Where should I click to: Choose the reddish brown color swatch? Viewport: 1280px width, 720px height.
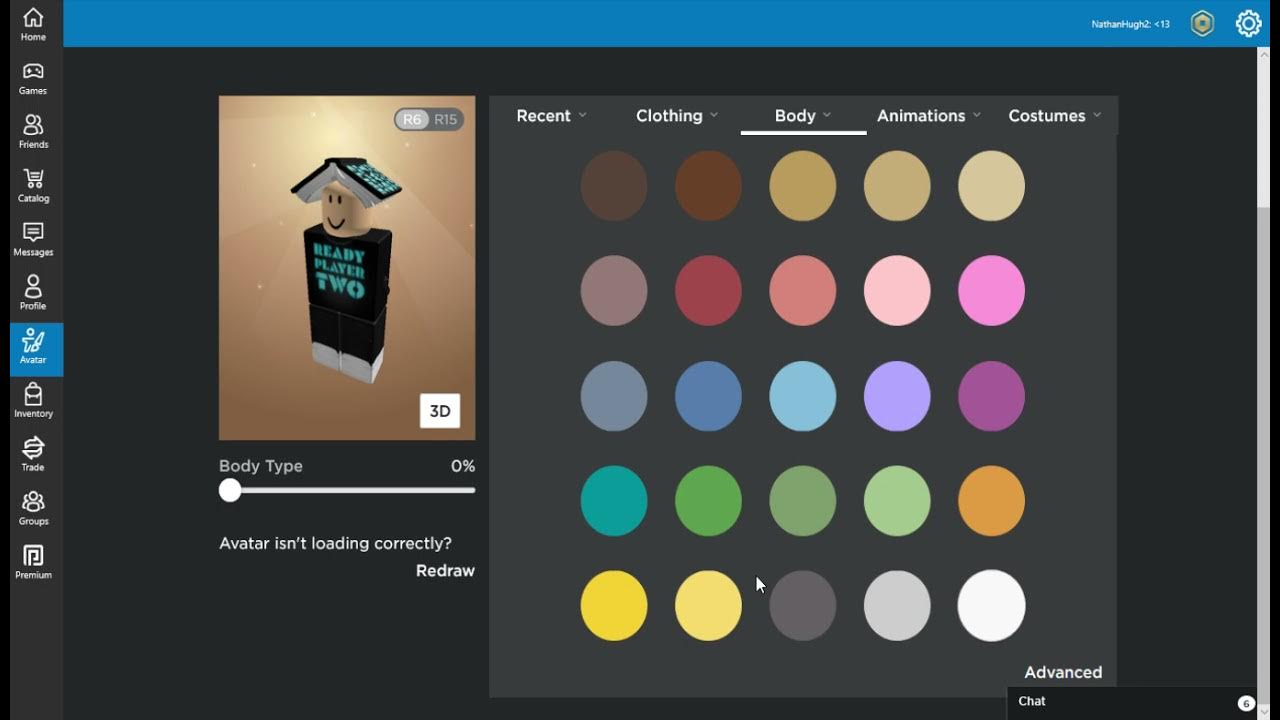708,186
